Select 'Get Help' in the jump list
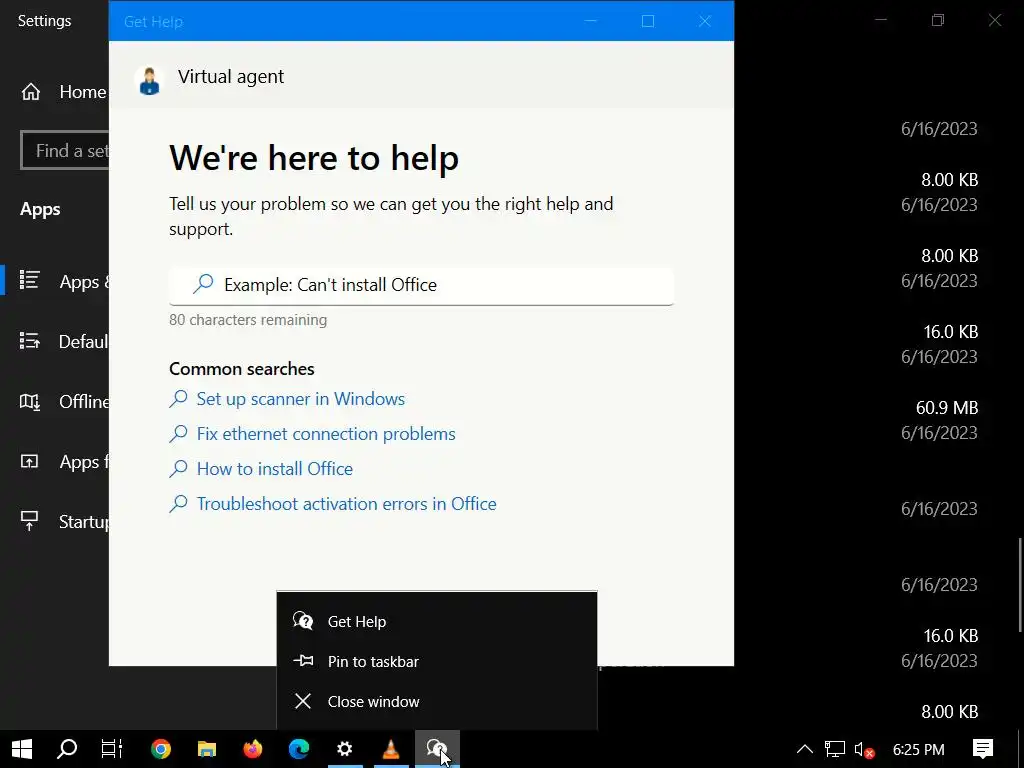Screen dimensions: 1024x768 click(437, 621)
